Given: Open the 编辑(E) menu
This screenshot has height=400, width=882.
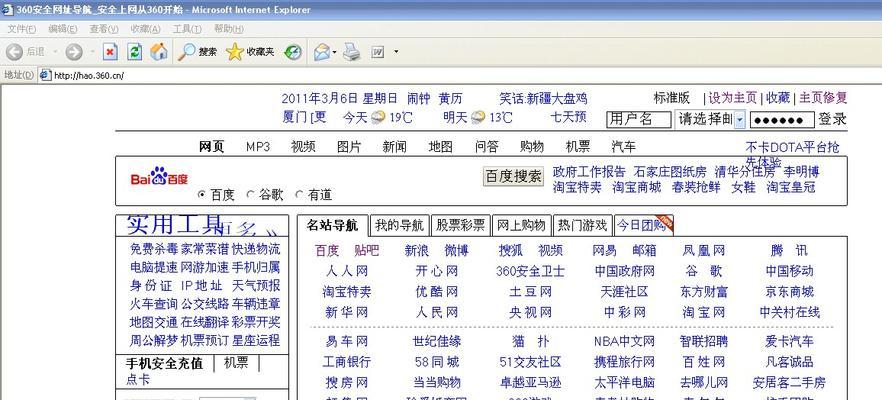Looking at the screenshot, I should tap(62, 29).
